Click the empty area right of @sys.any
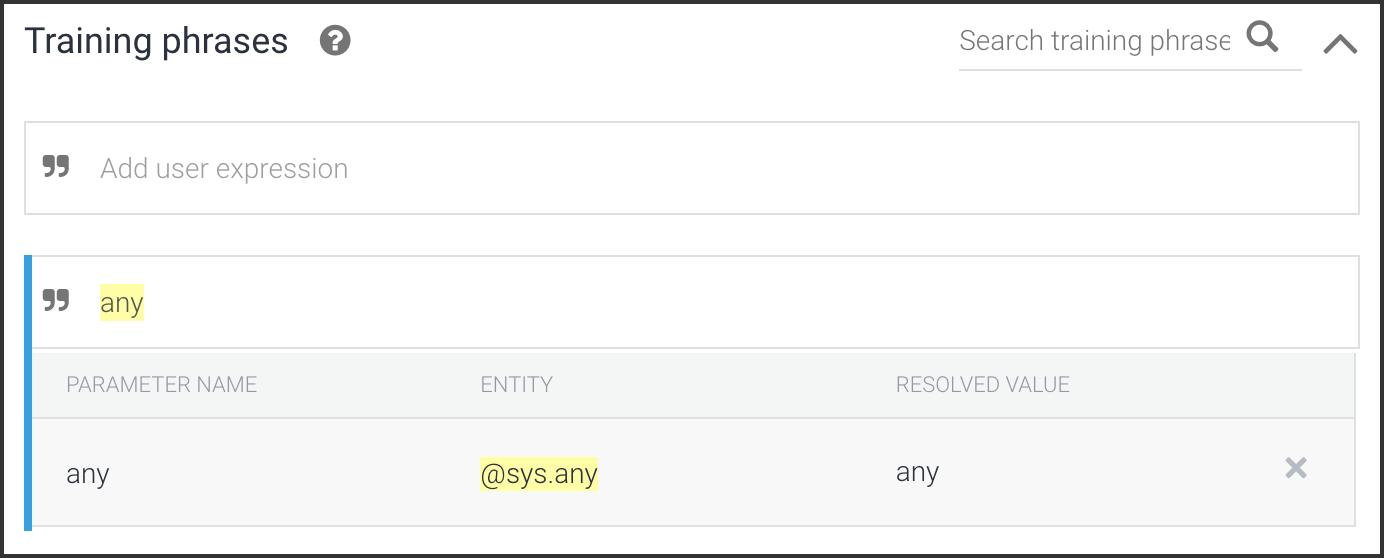1384x558 pixels. (740, 473)
